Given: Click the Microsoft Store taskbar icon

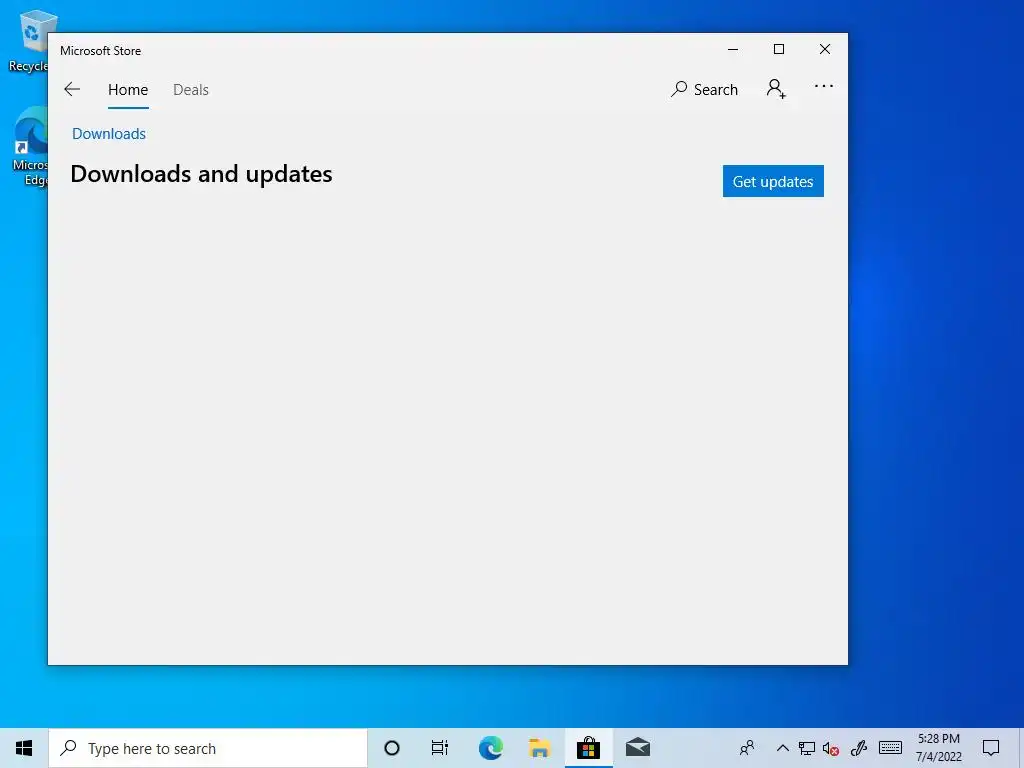Looking at the screenshot, I should pos(588,748).
